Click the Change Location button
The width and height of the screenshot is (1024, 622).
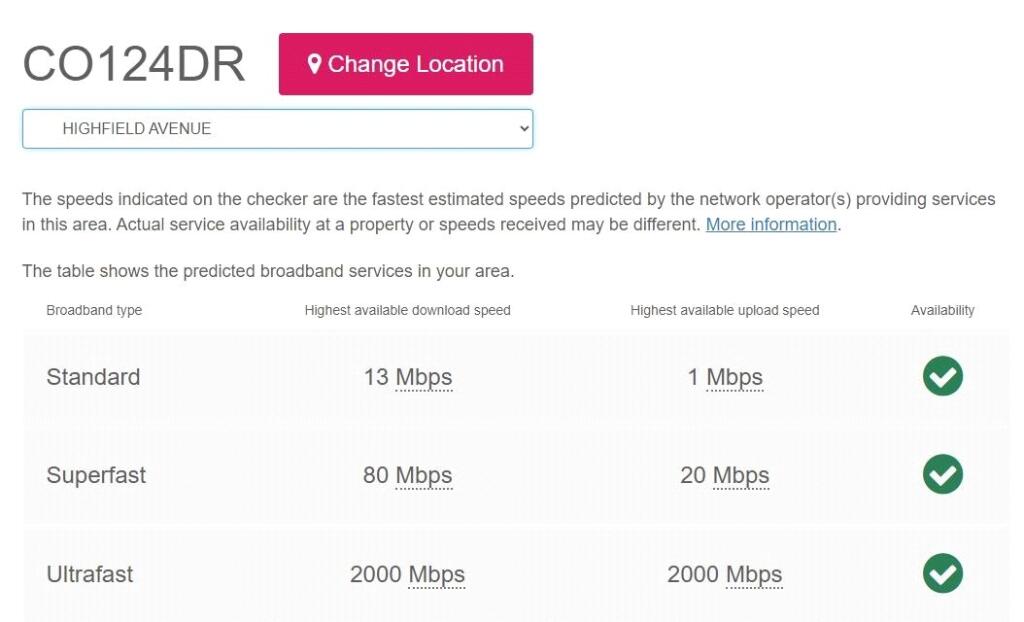point(405,64)
